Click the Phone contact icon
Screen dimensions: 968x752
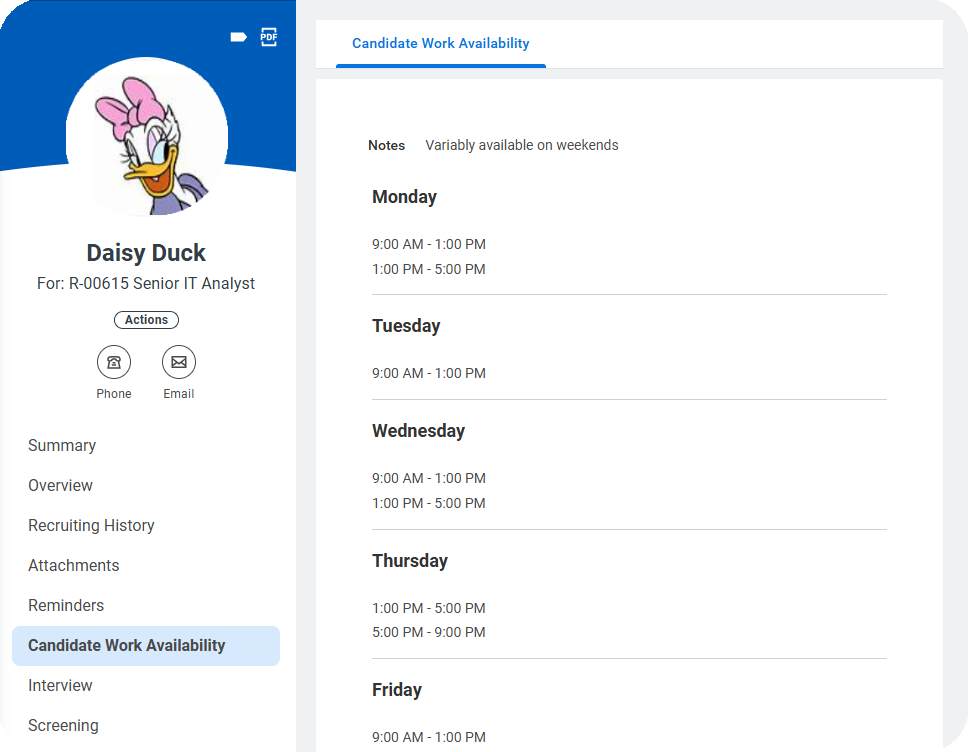pyautogui.click(x=114, y=362)
